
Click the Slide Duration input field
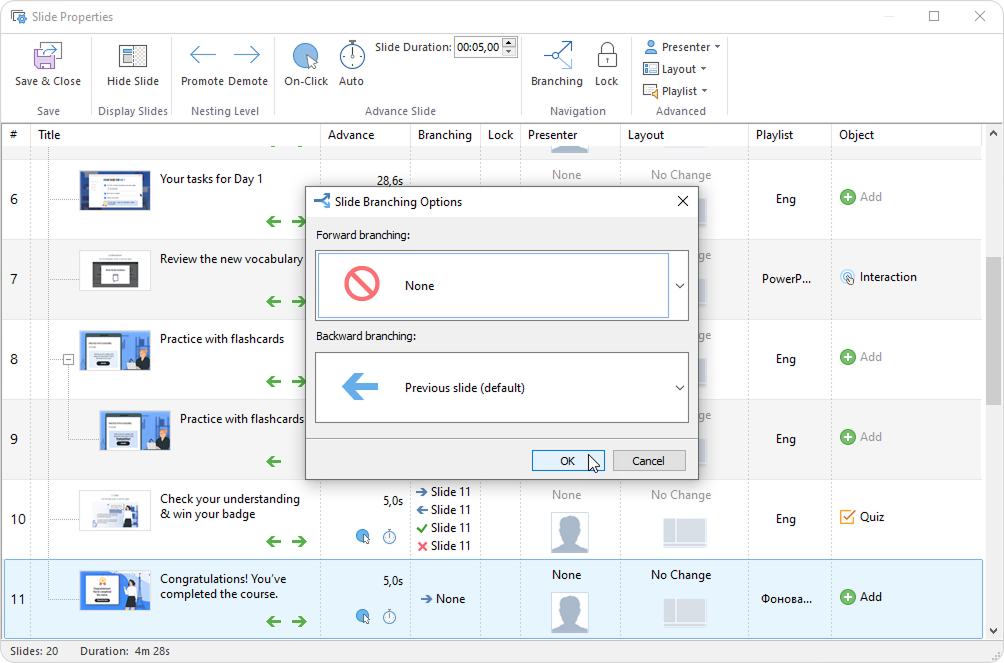pos(478,47)
